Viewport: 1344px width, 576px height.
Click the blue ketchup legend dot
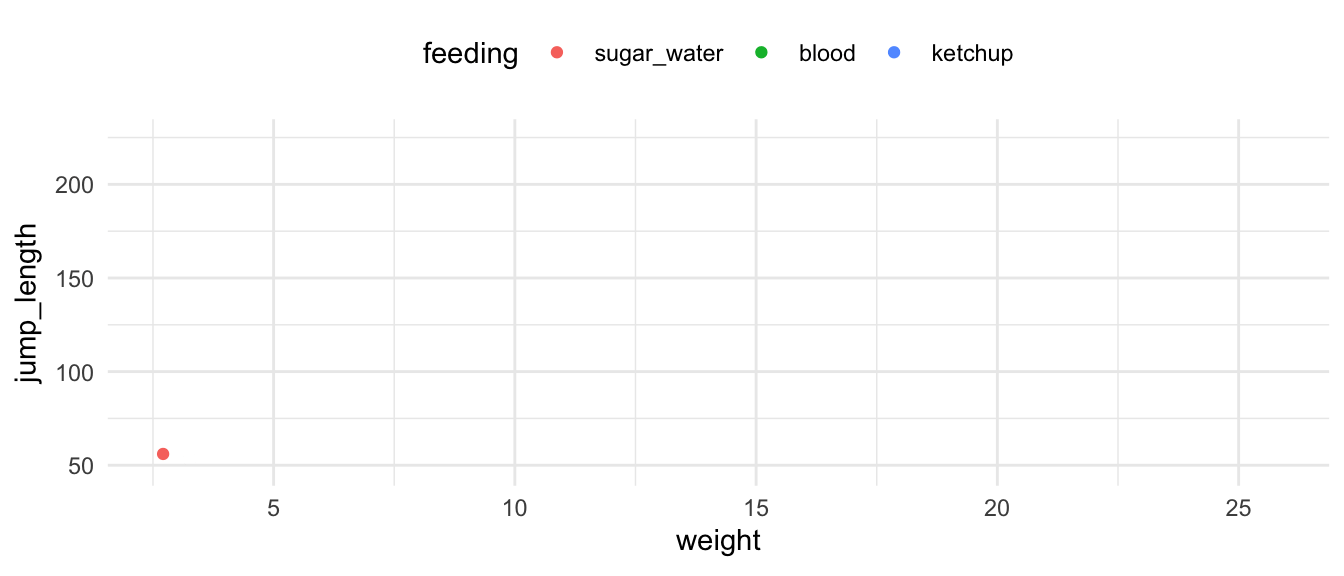(x=893, y=53)
